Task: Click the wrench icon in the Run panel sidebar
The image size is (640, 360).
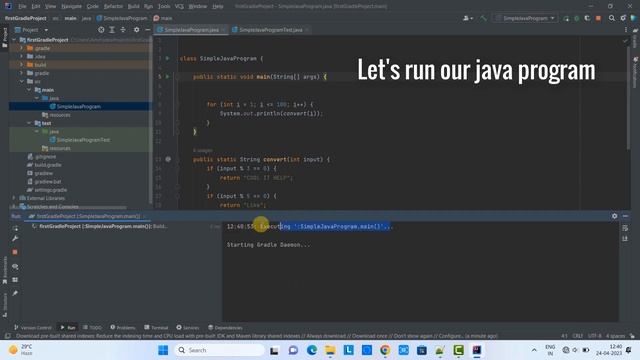Action: coord(15,238)
